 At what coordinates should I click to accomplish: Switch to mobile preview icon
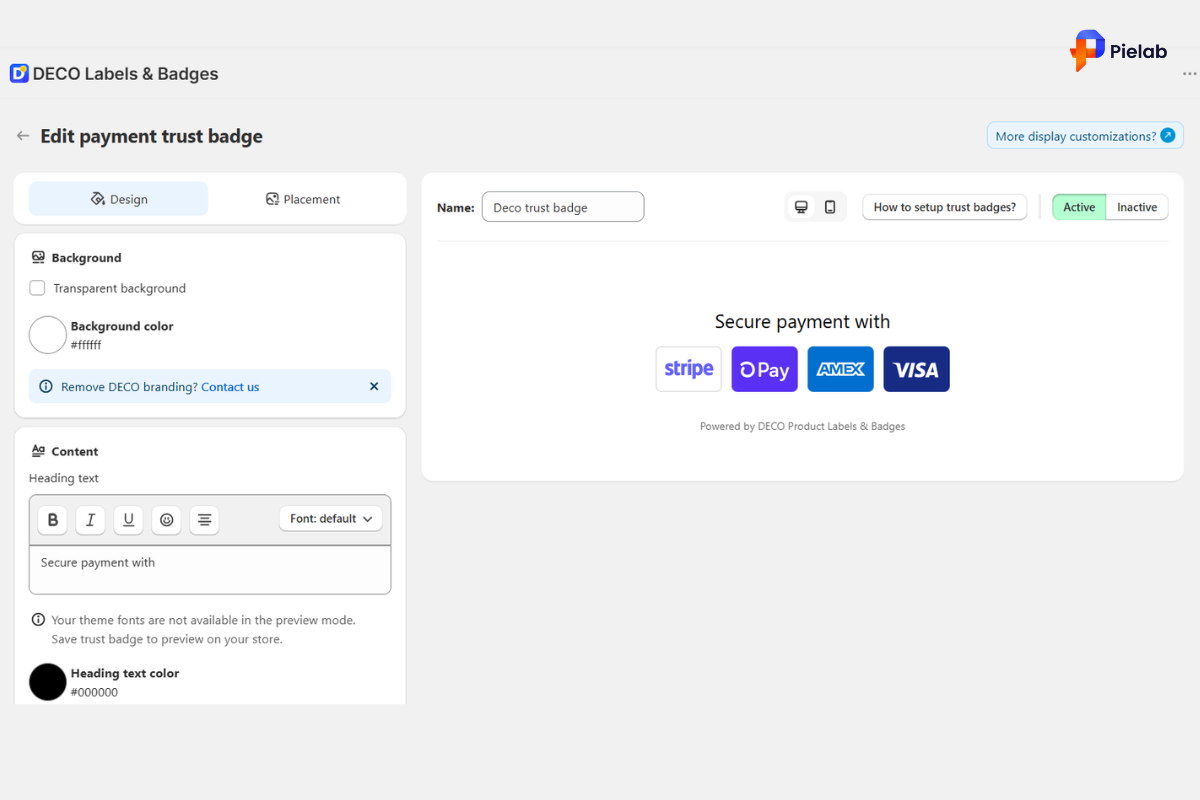click(x=830, y=207)
